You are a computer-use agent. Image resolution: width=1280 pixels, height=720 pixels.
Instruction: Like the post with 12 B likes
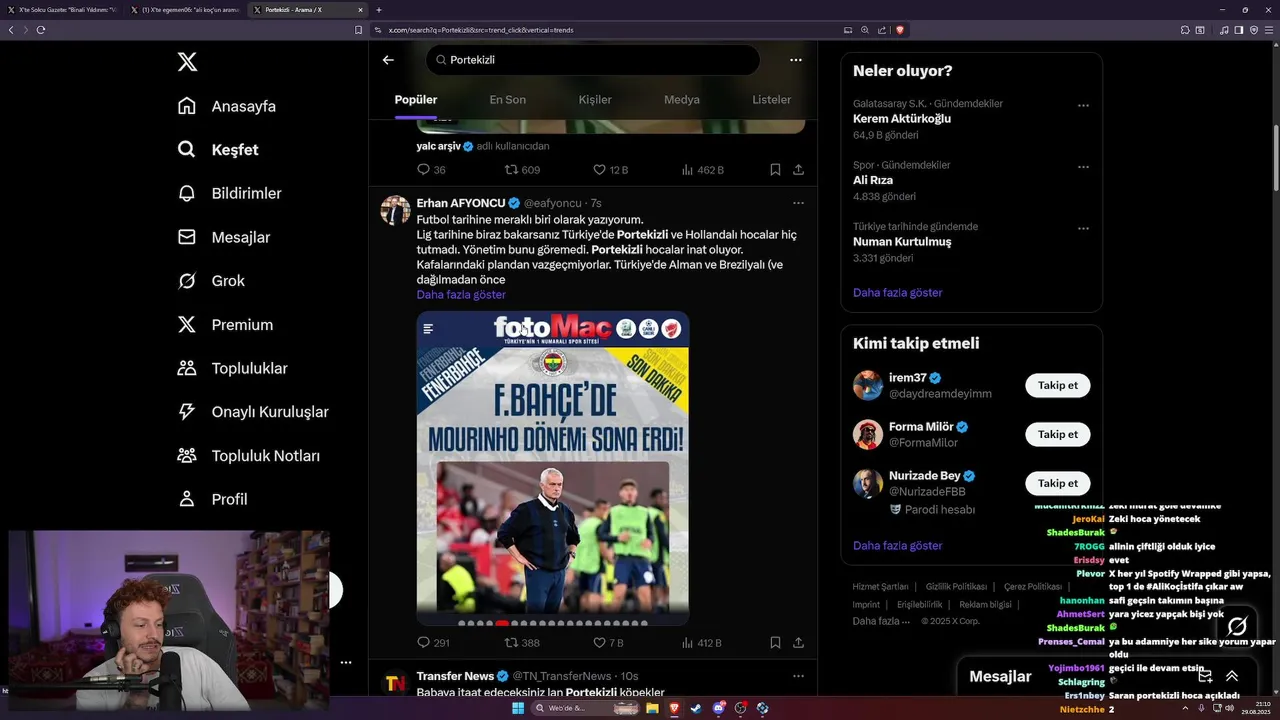coord(610,170)
